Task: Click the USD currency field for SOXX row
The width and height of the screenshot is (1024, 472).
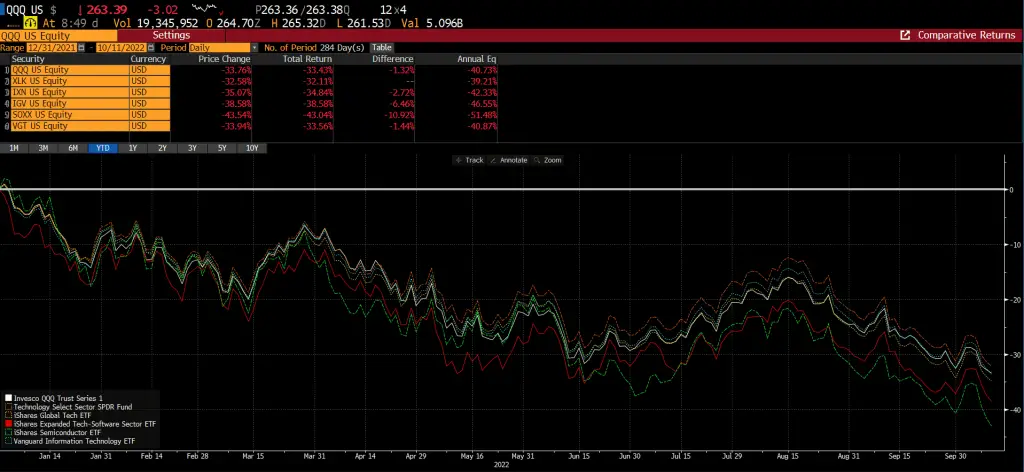Action: point(150,114)
